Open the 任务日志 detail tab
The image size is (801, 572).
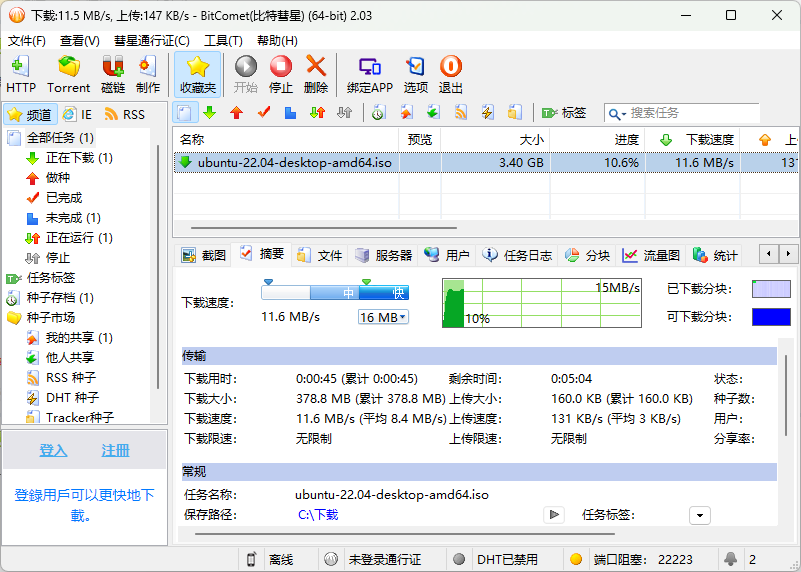click(517, 255)
